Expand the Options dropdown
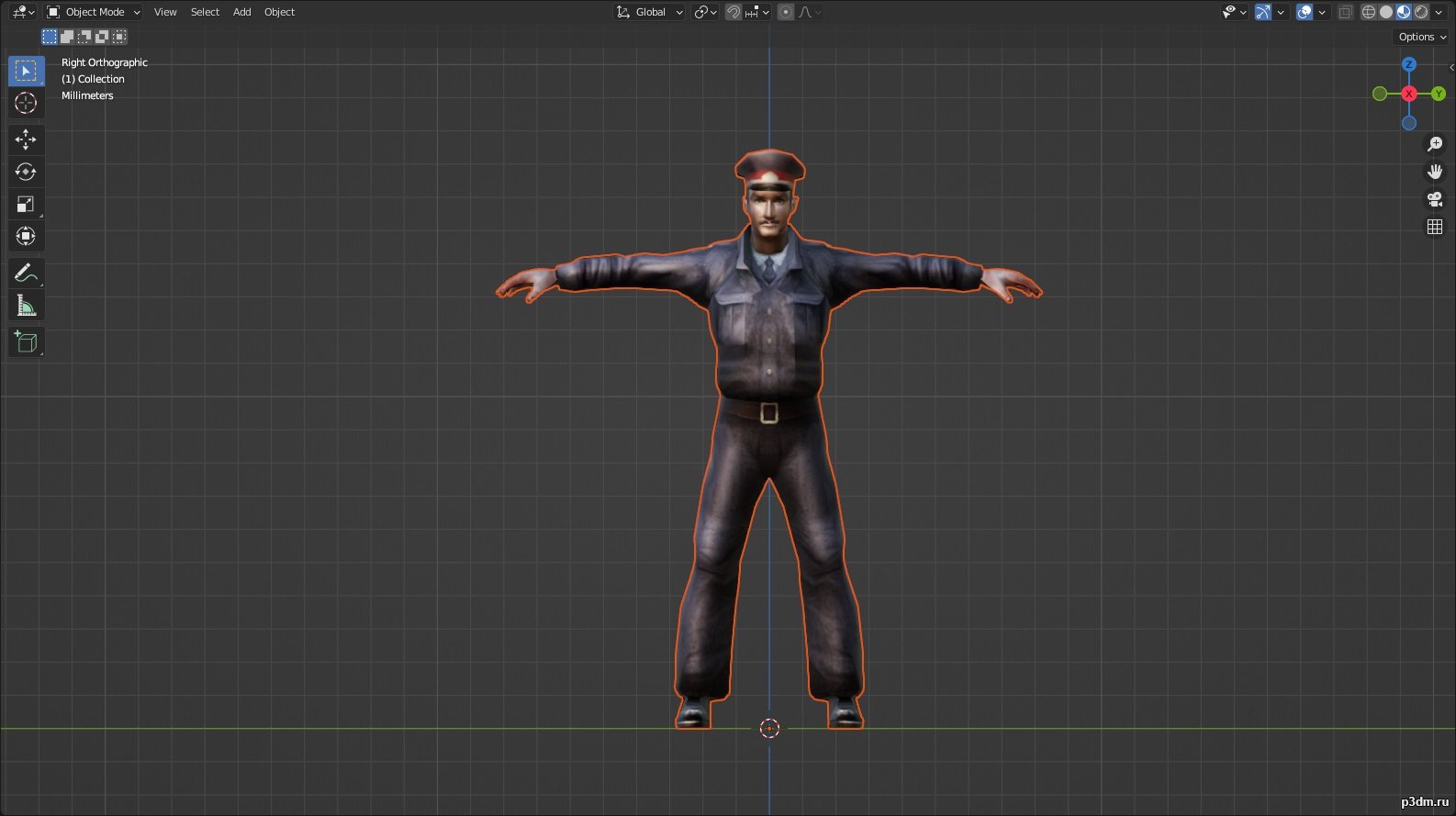 pyautogui.click(x=1421, y=37)
